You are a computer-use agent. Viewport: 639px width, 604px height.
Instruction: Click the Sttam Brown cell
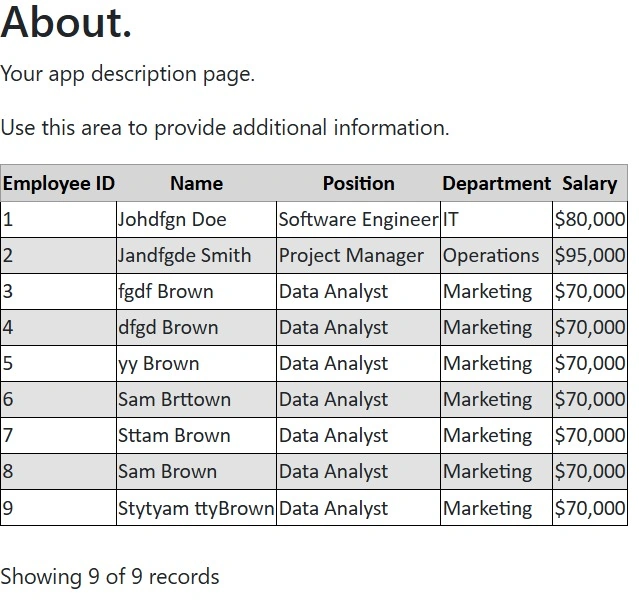[196, 435]
